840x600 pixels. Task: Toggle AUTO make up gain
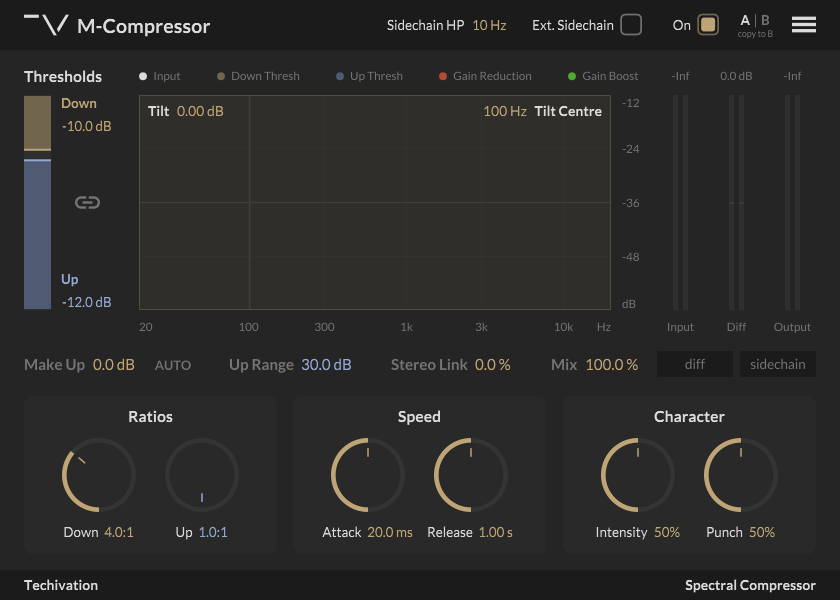click(x=172, y=365)
